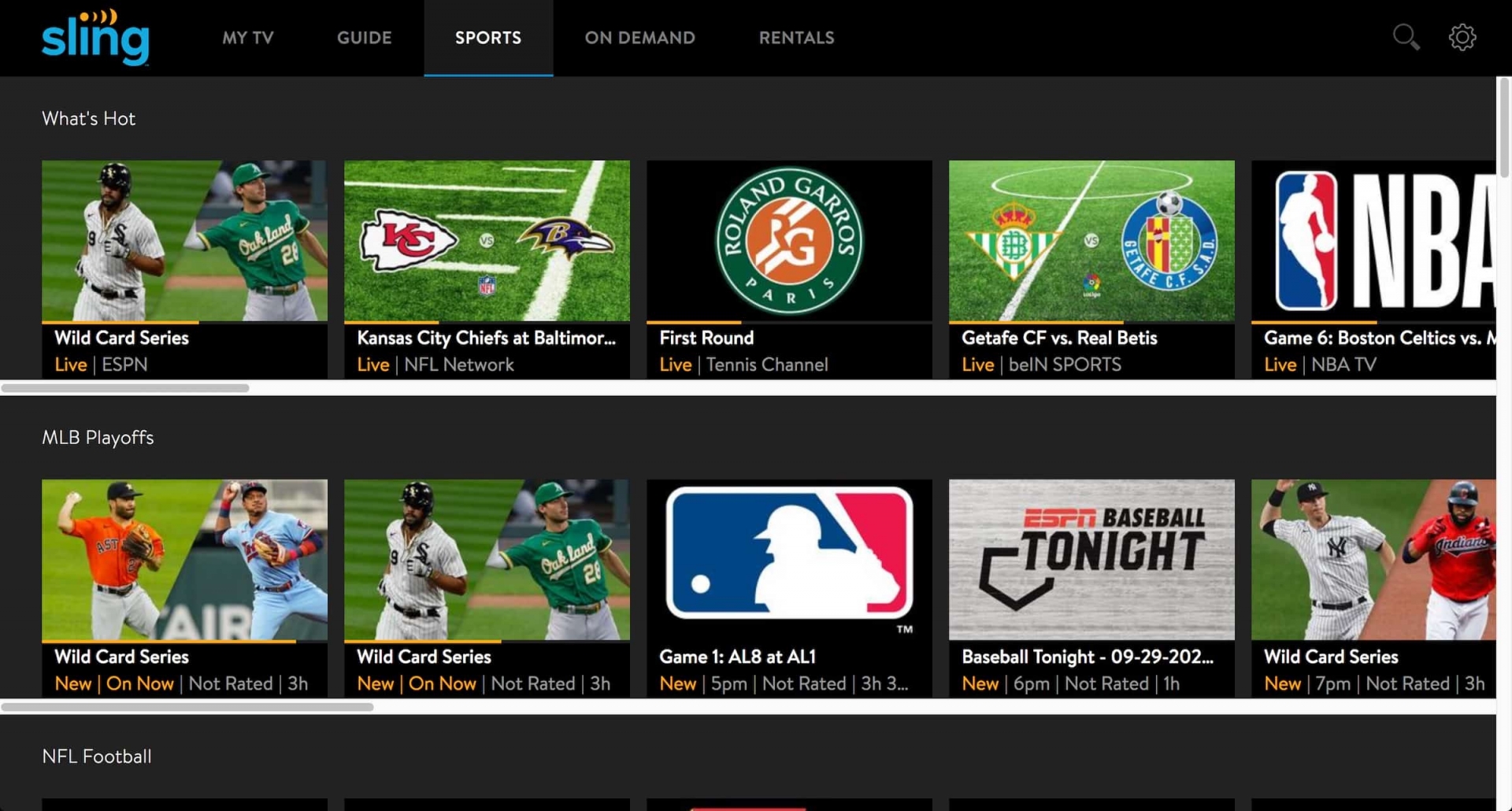Viewport: 1512px width, 811px height.
Task: Click the What's Hot horizontal scrollbar
Action: (126, 388)
